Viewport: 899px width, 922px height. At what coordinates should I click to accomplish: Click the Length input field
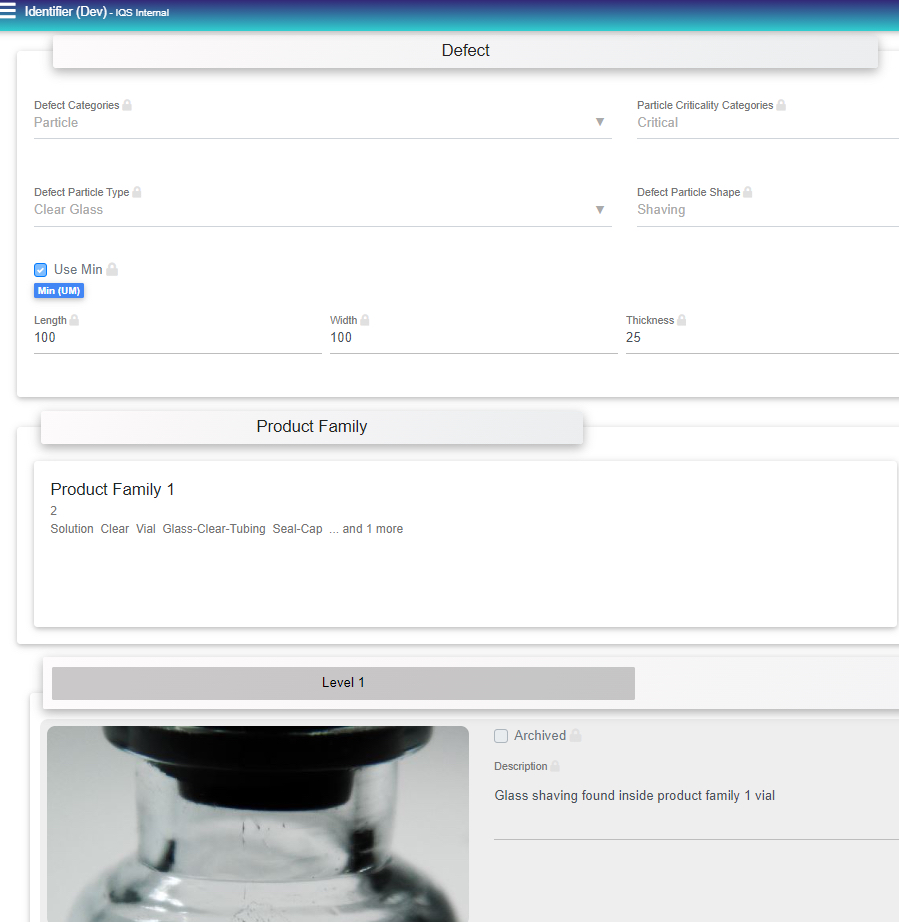(x=177, y=338)
